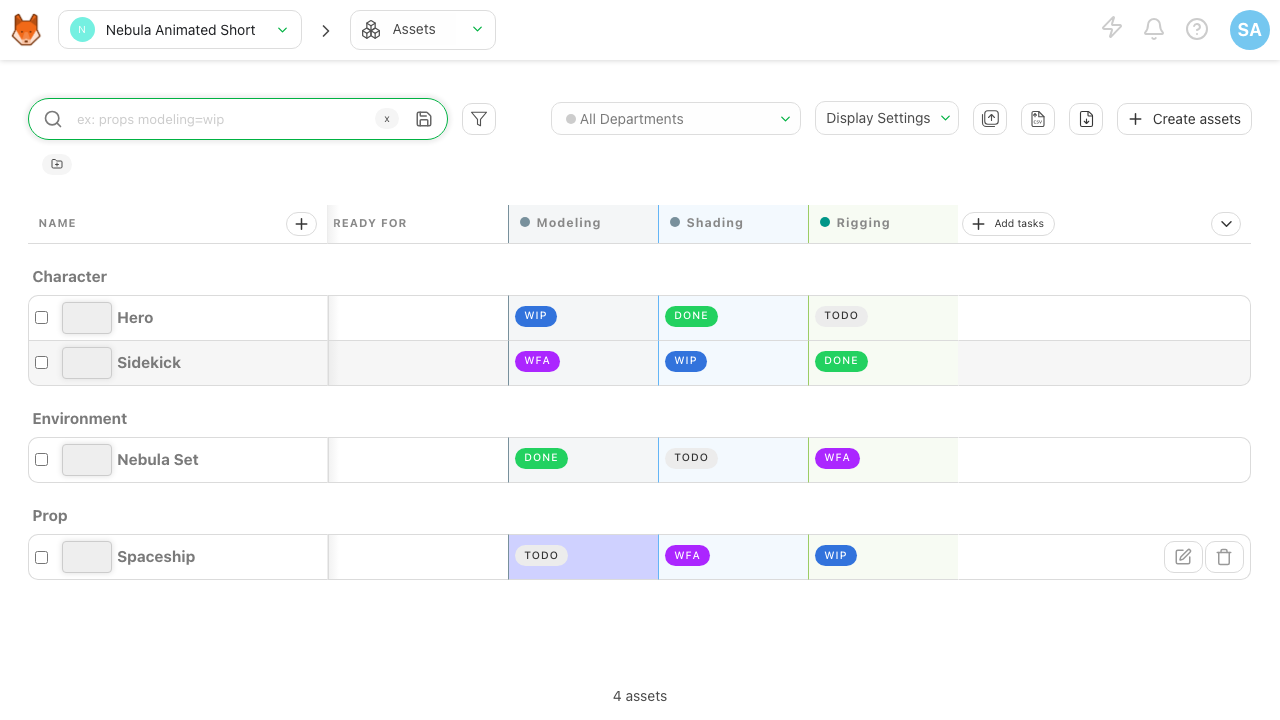The image size is (1280, 720).
Task: Click the Assets cubes icon
Action: pyautogui.click(x=371, y=30)
